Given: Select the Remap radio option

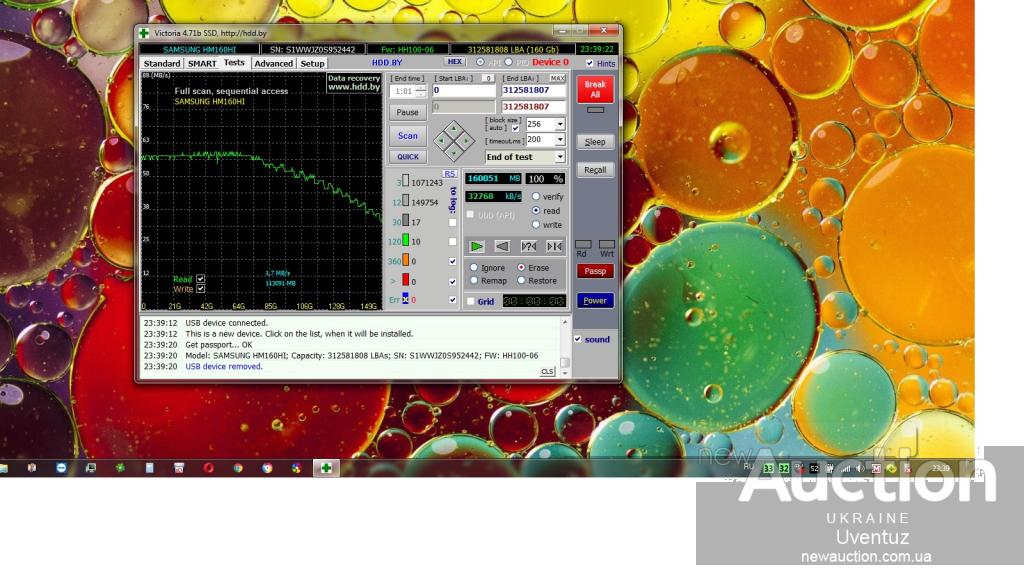Looking at the screenshot, I should pos(474,280).
